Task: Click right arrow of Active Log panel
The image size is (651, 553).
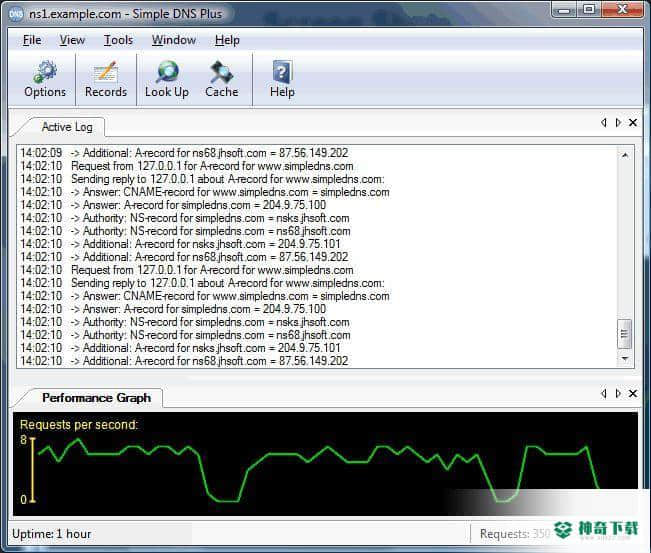Action: pyautogui.click(x=618, y=122)
